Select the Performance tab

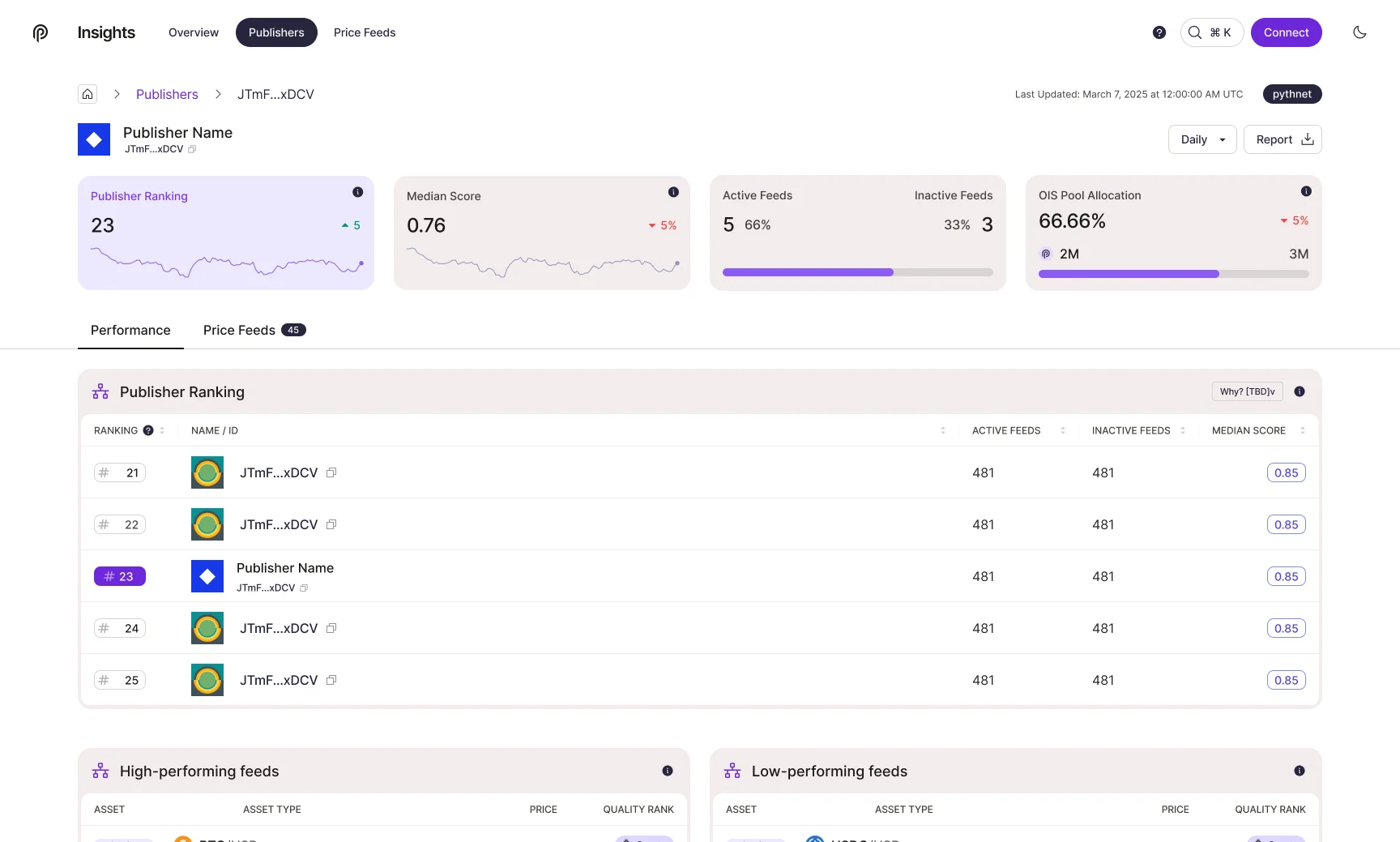[x=130, y=330]
